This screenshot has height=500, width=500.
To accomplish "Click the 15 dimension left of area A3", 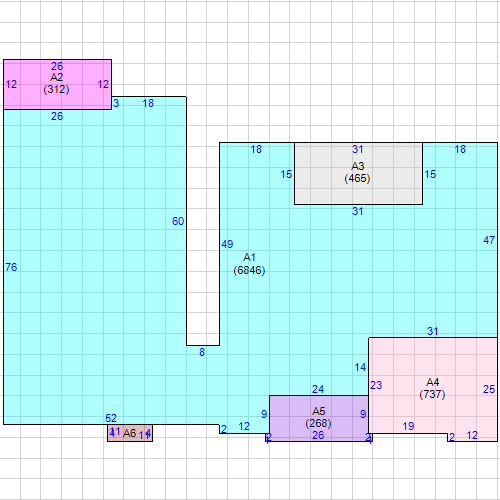I will [x=286, y=174].
